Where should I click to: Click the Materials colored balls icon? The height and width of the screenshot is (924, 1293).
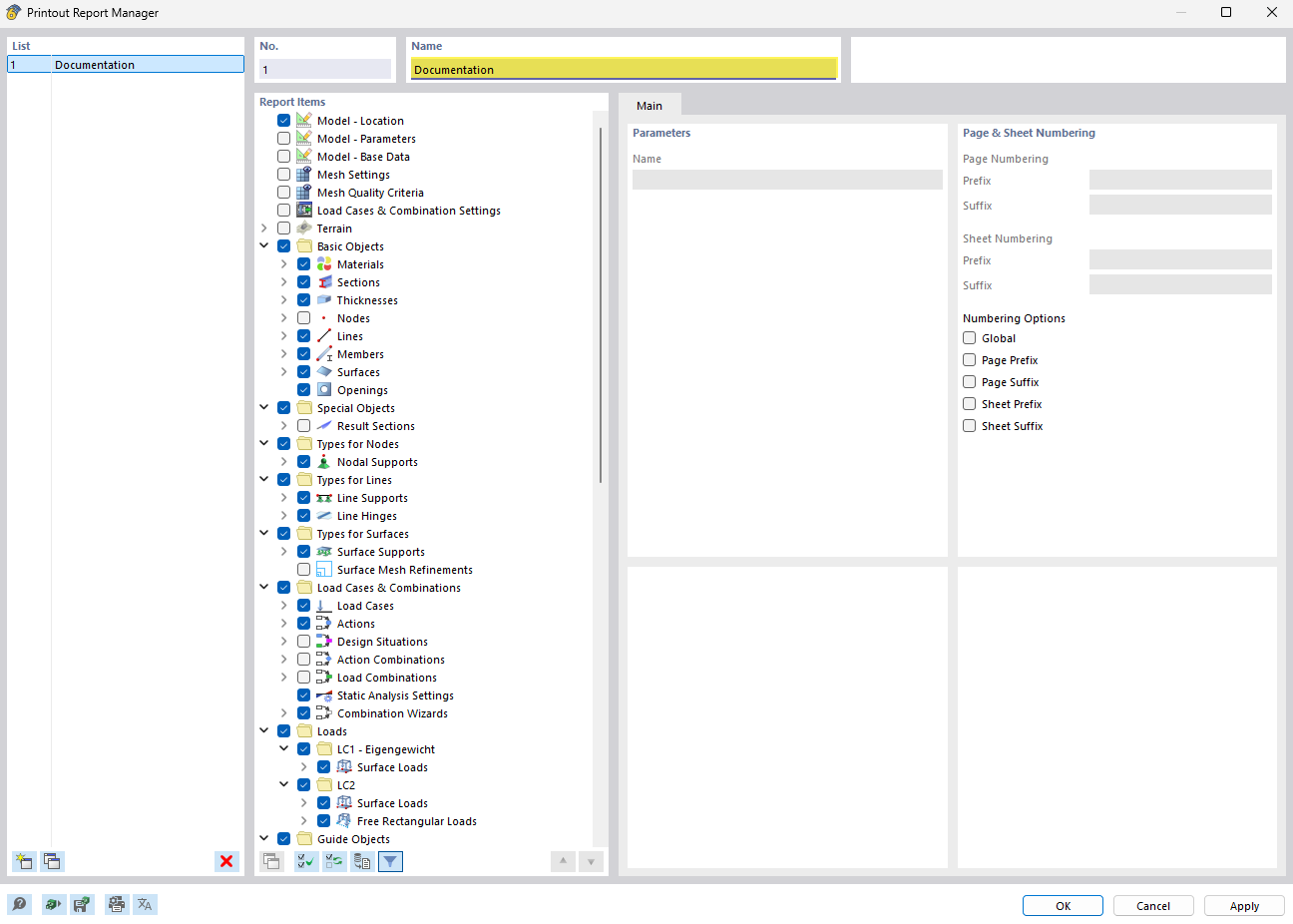click(324, 264)
